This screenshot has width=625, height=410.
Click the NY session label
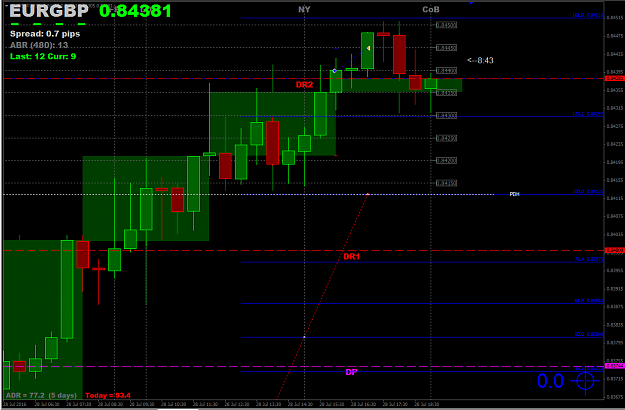tap(304, 9)
